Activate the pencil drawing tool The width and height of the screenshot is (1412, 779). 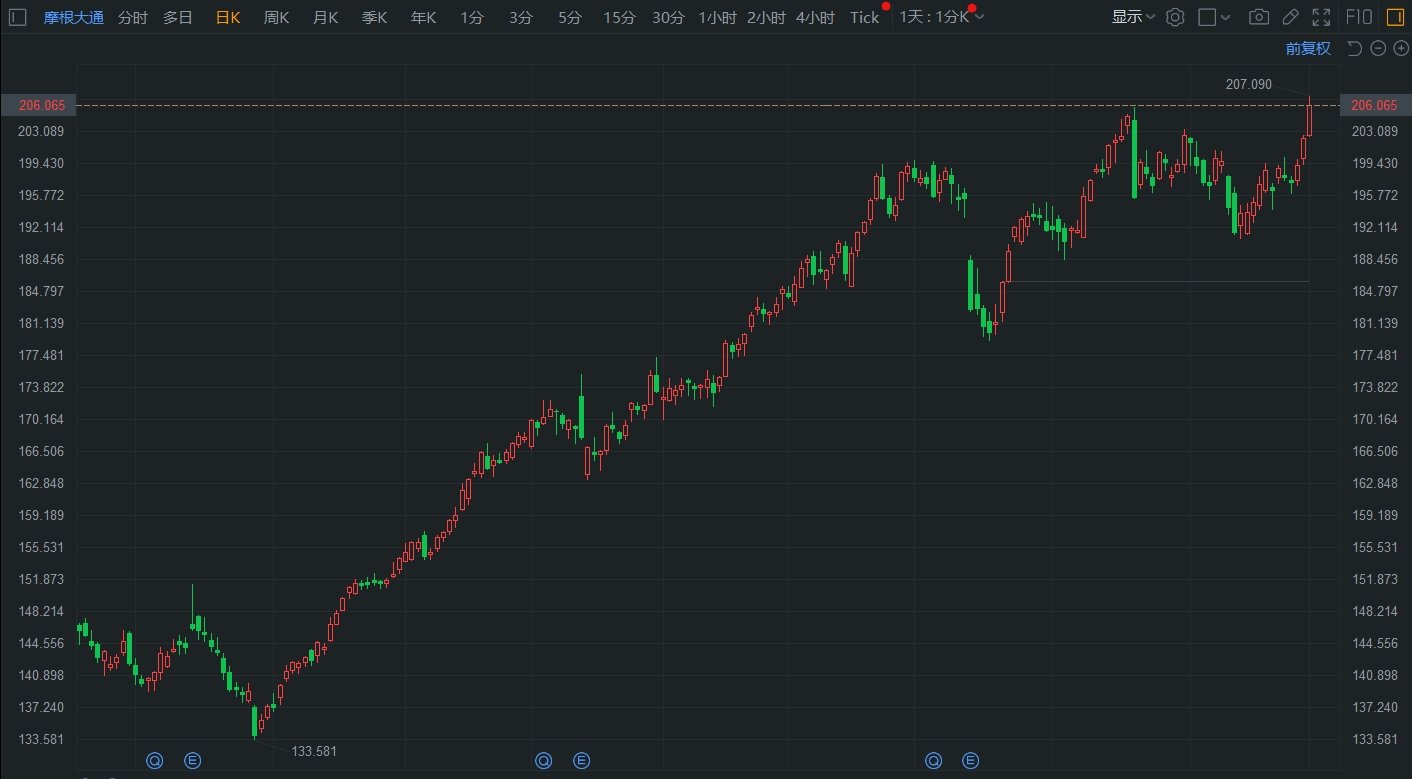pyautogui.click(x=1291, y=17)
